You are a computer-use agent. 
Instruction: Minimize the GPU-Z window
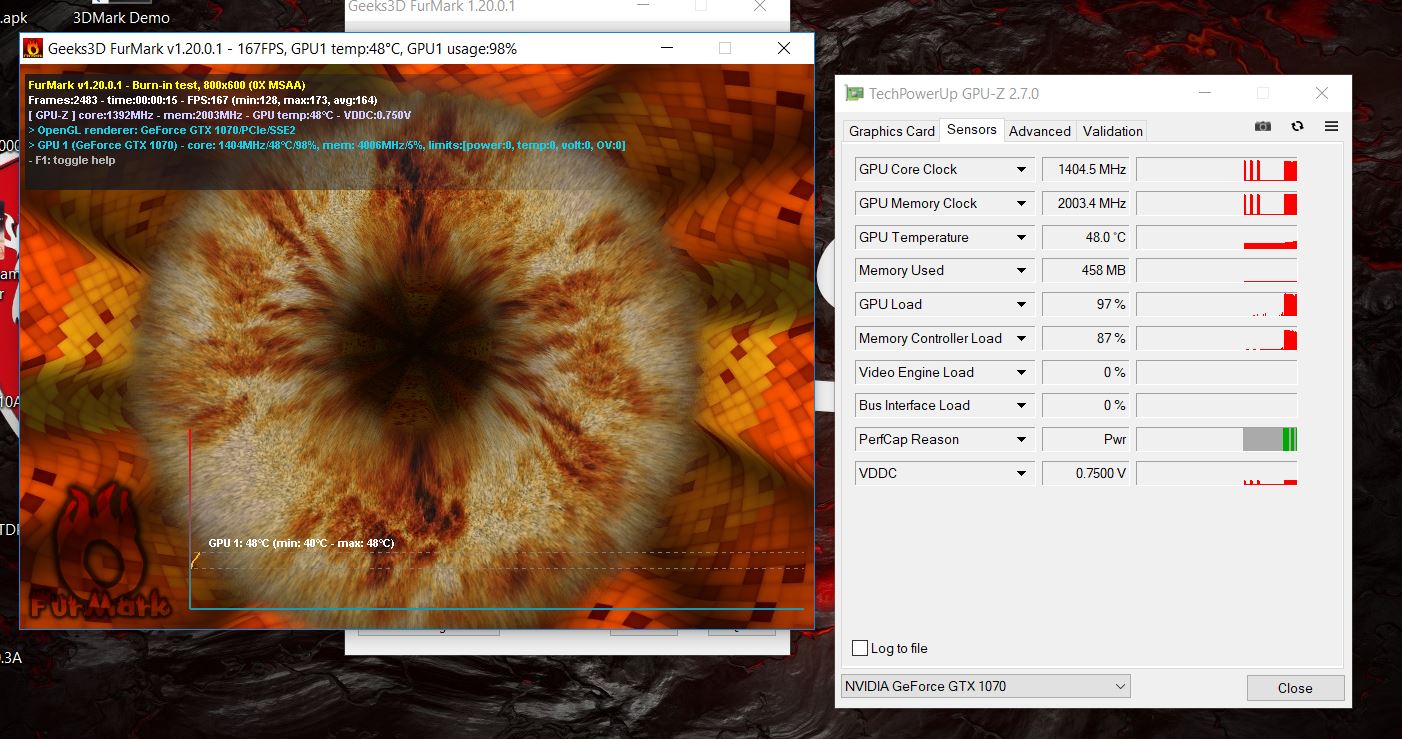(x=1204, y=93)
